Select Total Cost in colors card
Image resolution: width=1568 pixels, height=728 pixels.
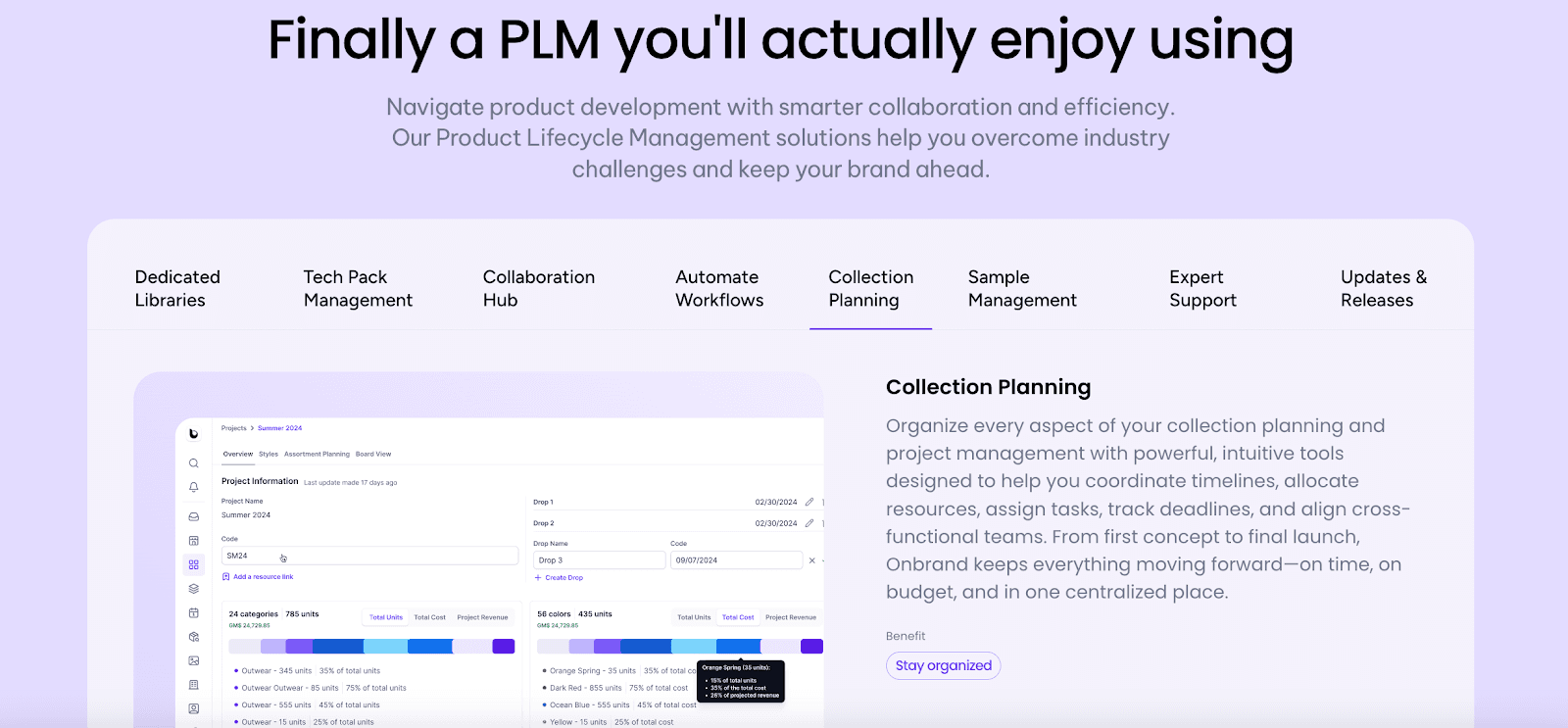pyautogui.click(x=738, y=617)
